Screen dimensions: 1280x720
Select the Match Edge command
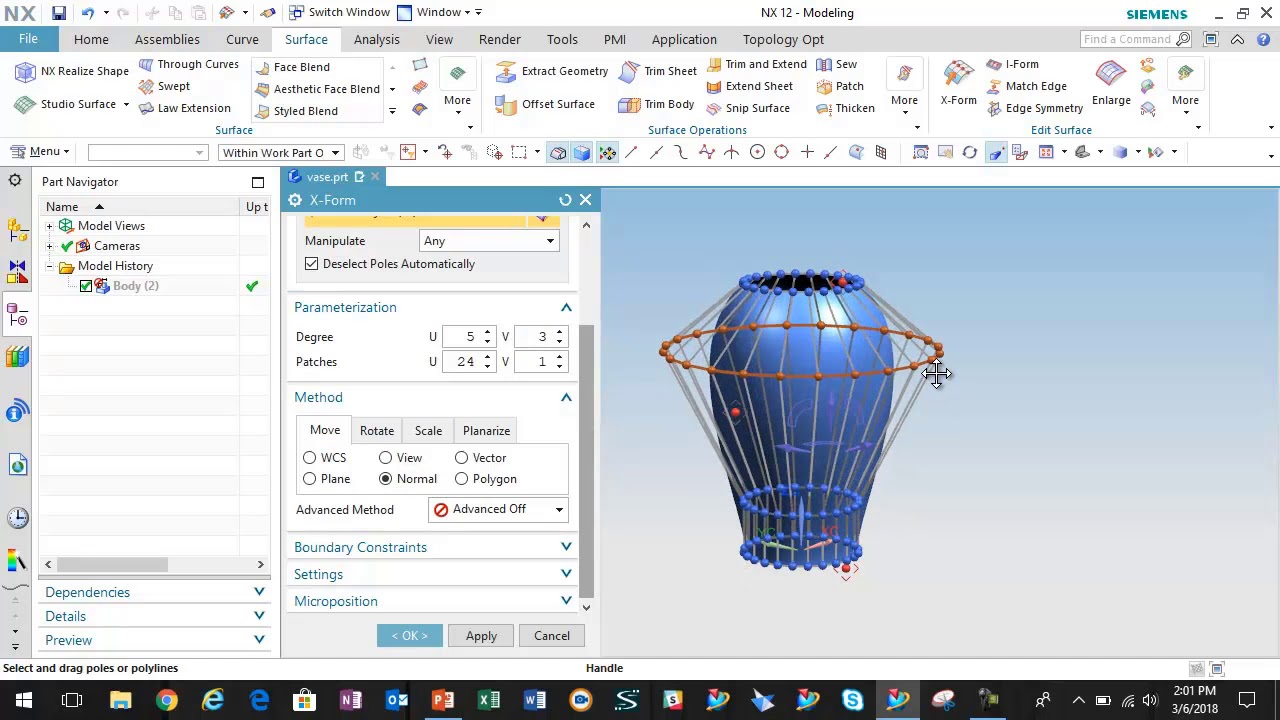pos(1027,86)
